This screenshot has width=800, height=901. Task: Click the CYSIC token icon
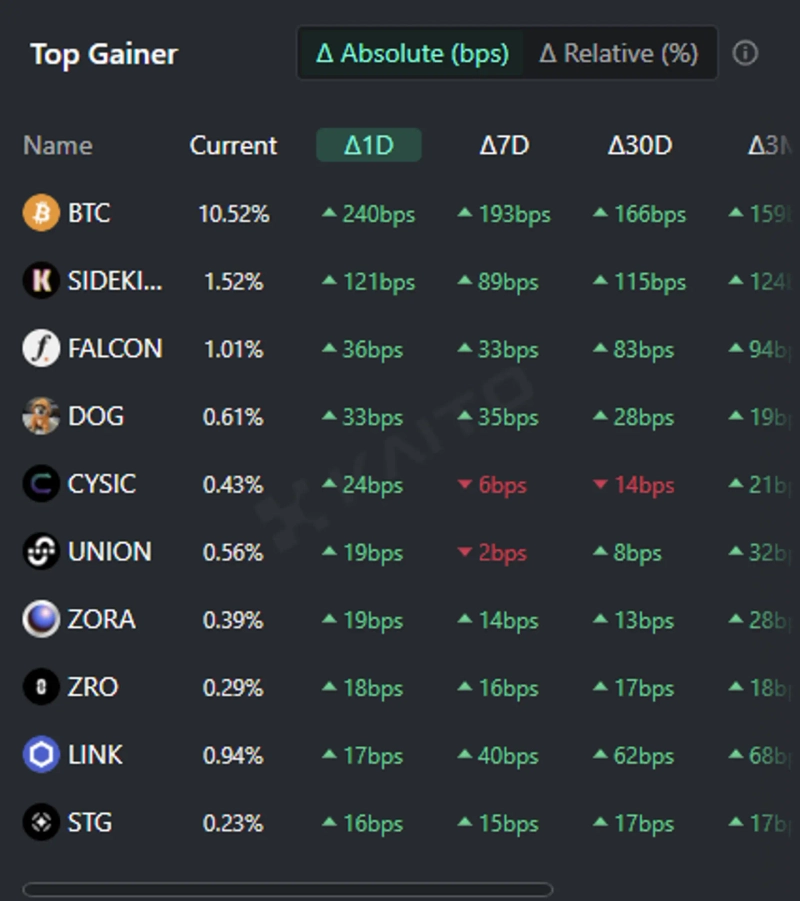pyautogui.click(x=41, y=484)
